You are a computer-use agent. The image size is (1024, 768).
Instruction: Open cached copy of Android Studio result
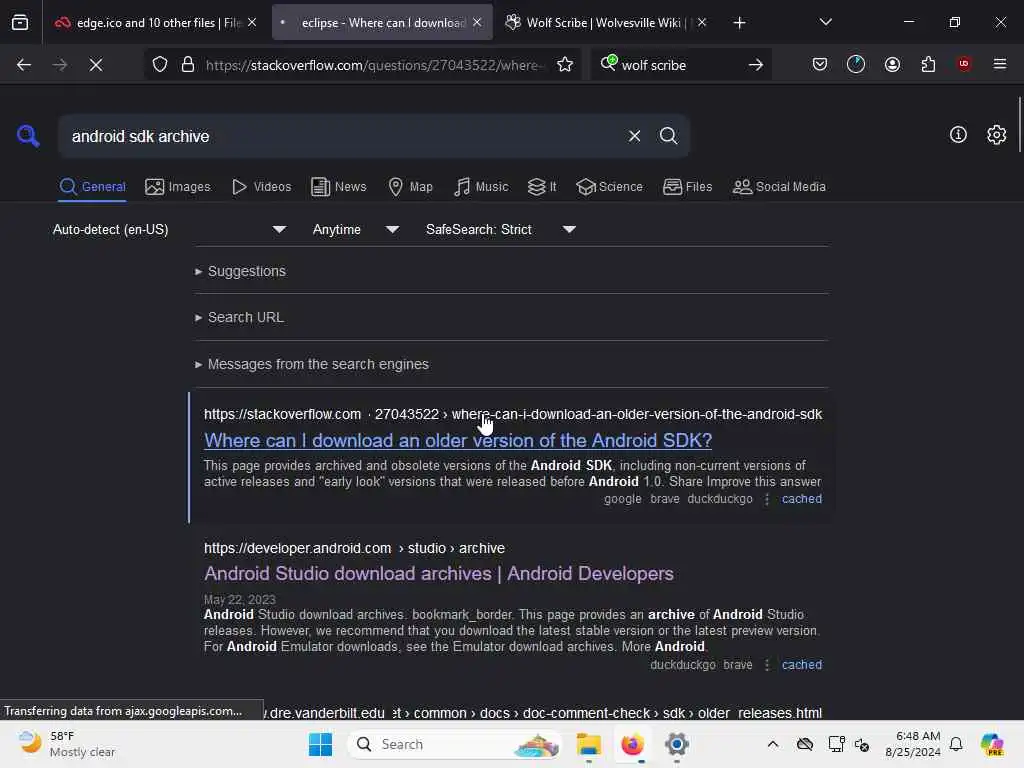pos(802,665)
